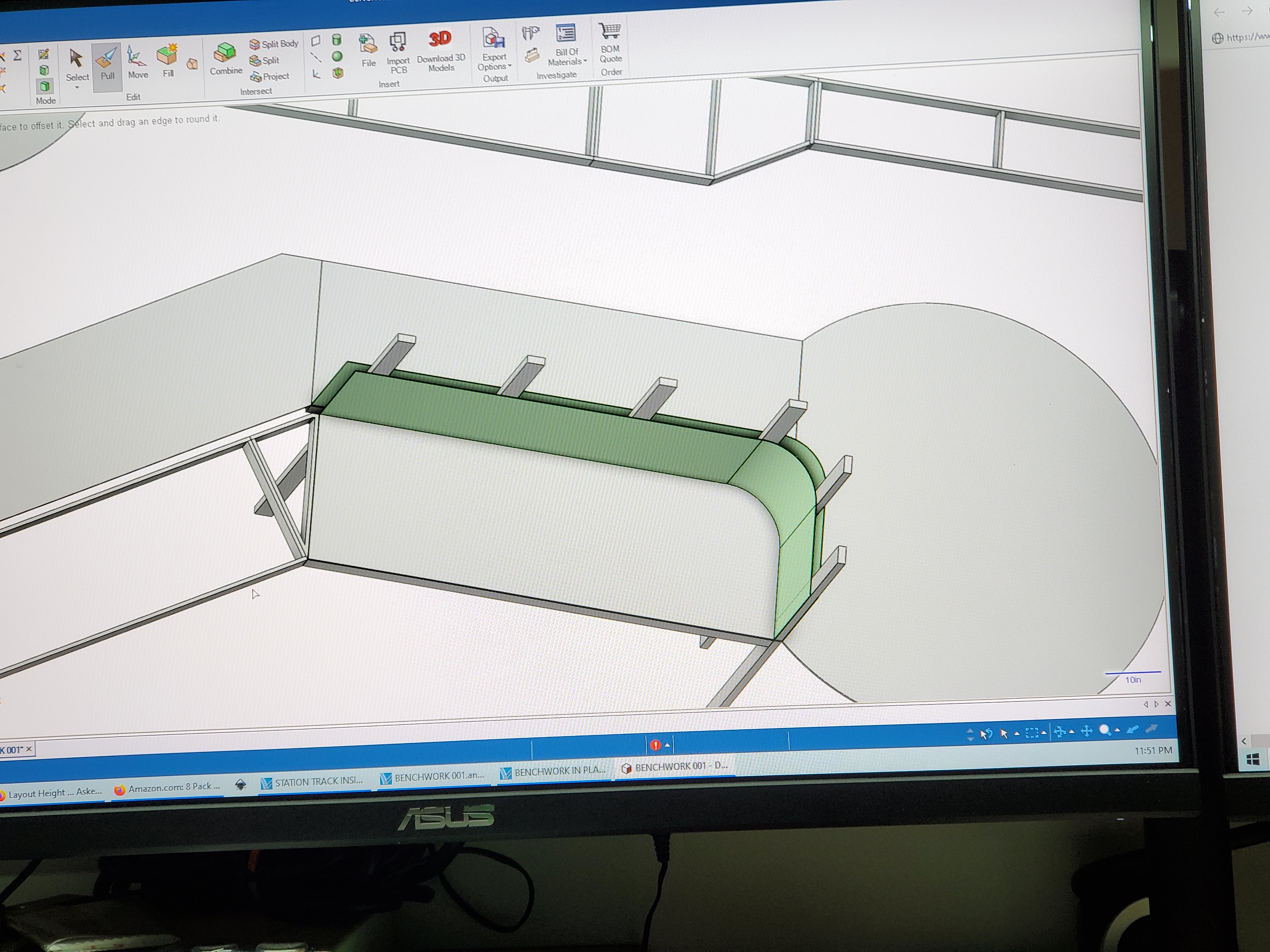Switch to 3D mode
This screenshot has height=952, width=1270.
44,87
